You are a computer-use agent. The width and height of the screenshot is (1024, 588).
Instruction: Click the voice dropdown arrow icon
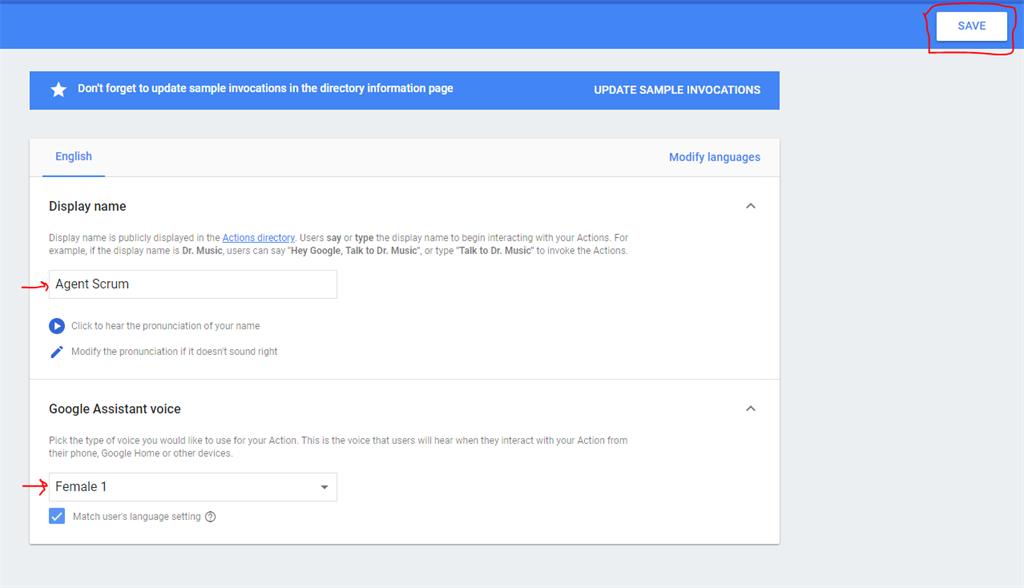tap(324, 487)
